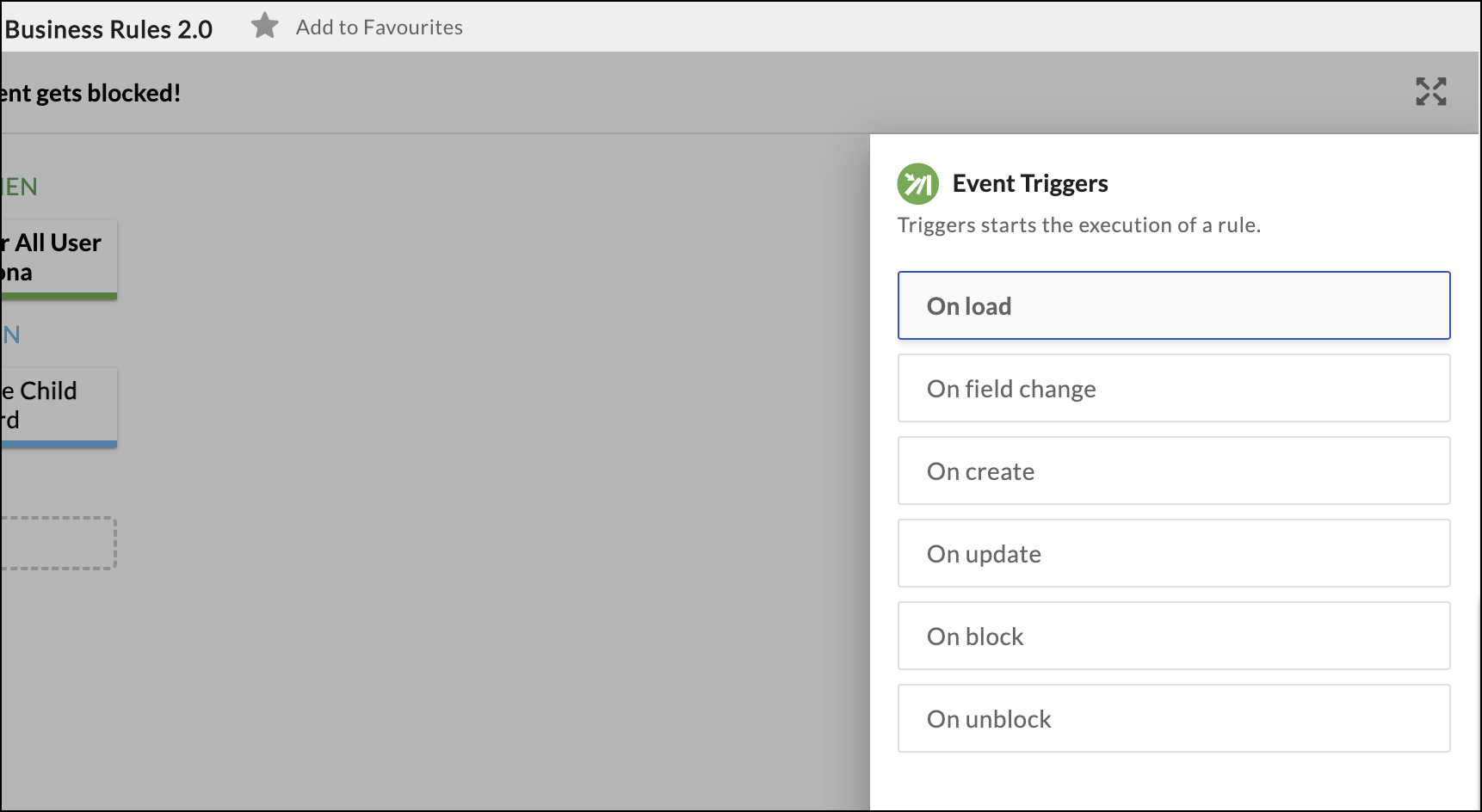Click the trigger description text under the heading
The width and height of the screenshot is (1482, 812).
click(1078, 225)
